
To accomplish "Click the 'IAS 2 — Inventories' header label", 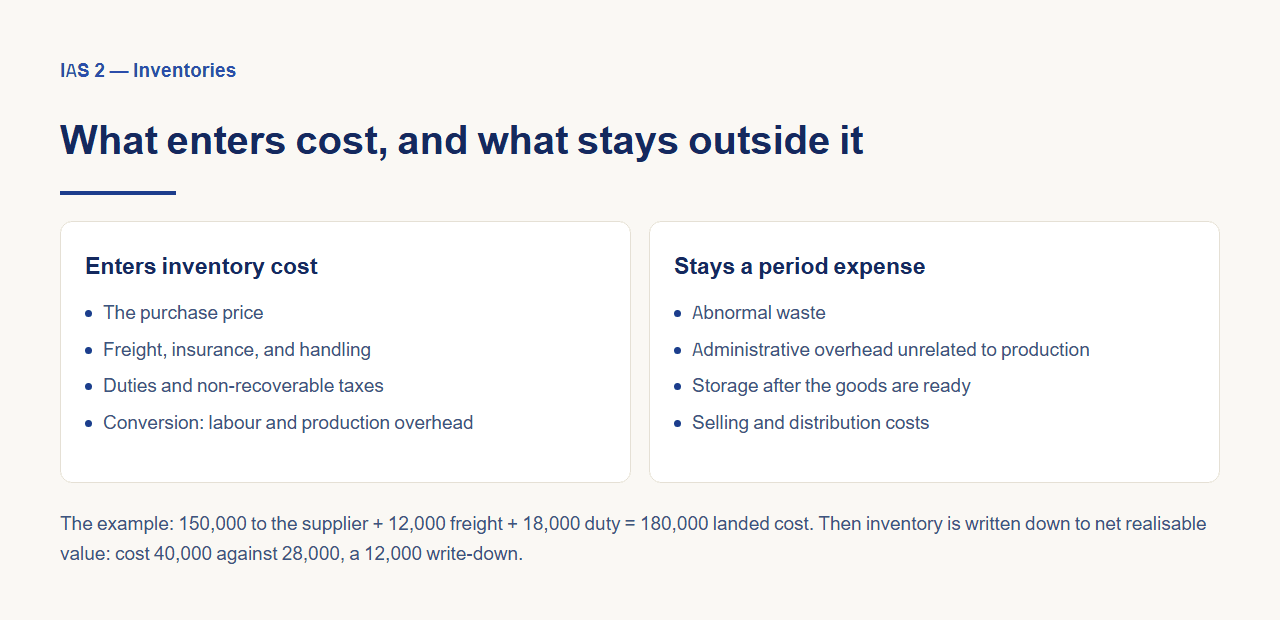I will coord(148,70).
